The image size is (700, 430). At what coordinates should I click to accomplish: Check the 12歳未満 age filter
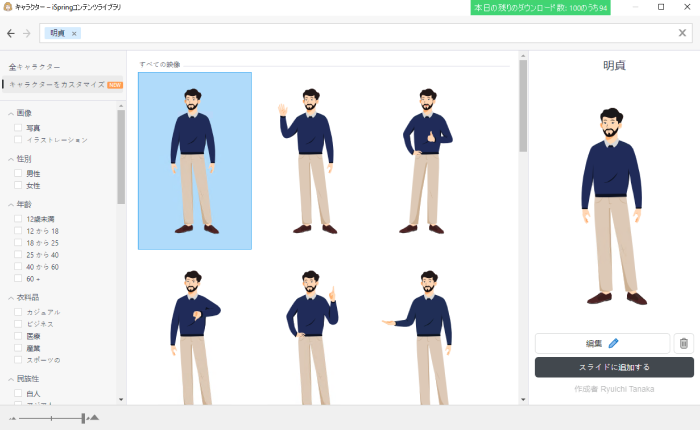[x=18, y=219]
